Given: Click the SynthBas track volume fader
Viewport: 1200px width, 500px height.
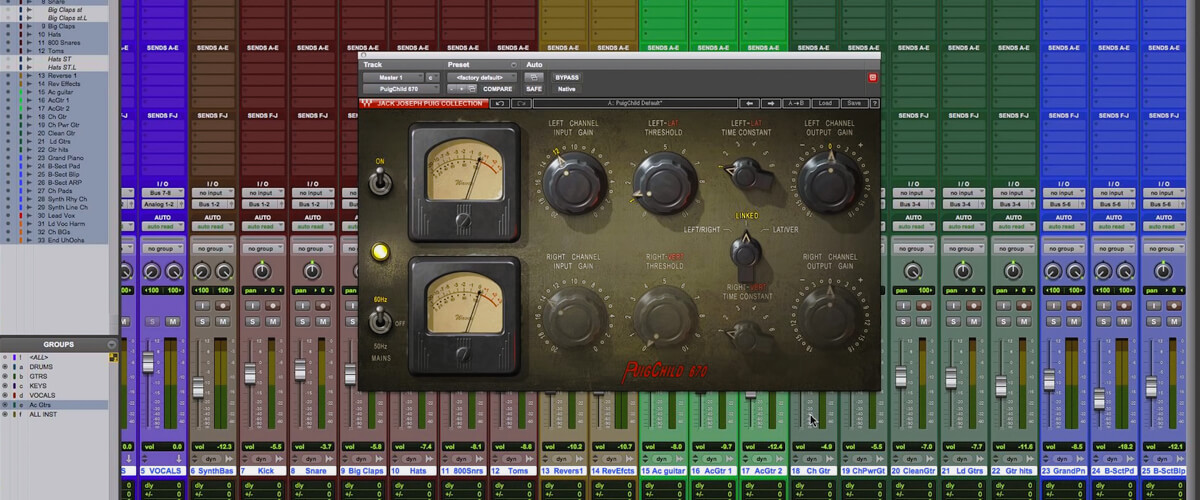Looking at the screenshot, I should coord(197,387).
